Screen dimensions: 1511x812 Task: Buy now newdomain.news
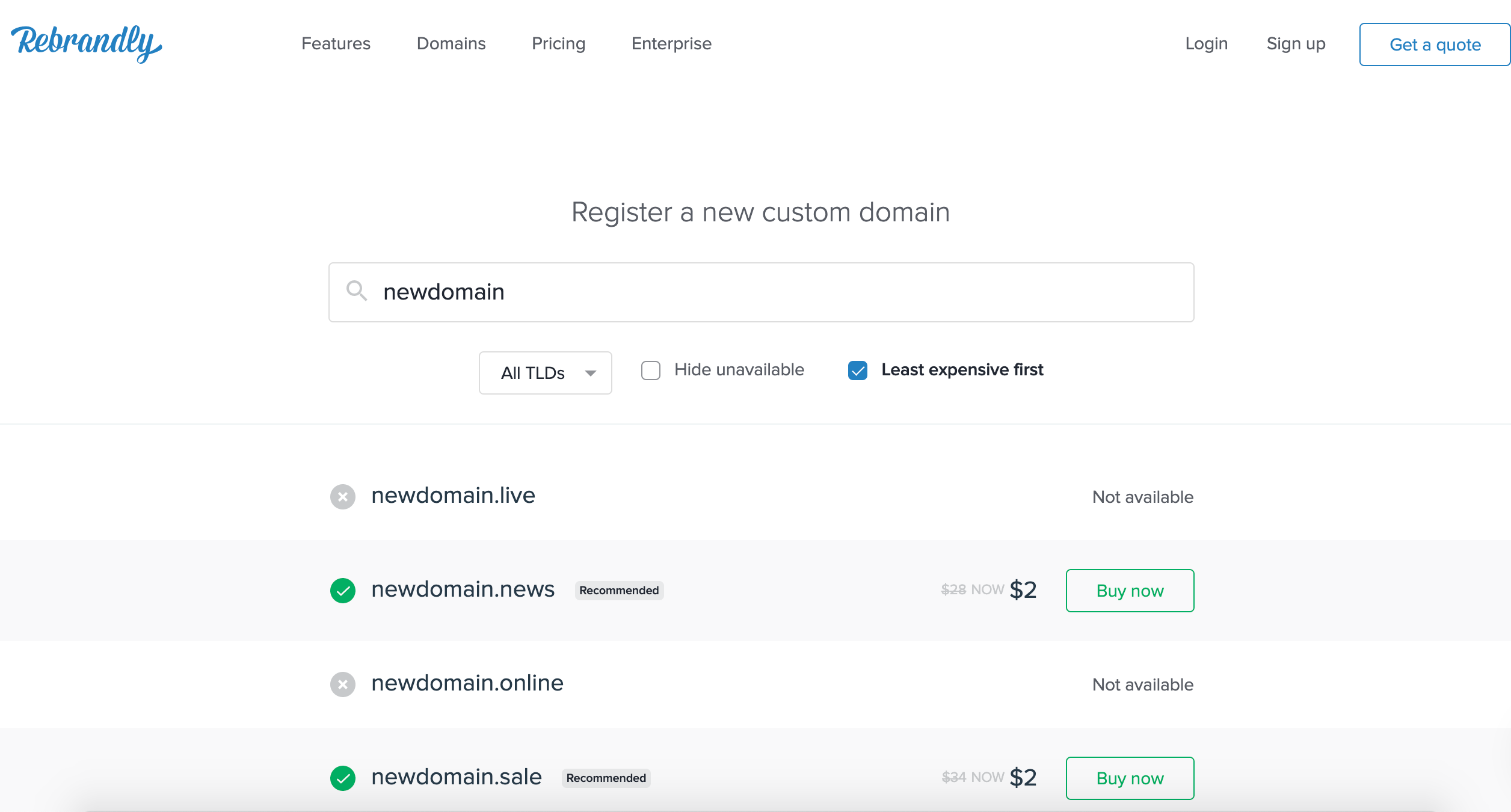point(1130,591)
